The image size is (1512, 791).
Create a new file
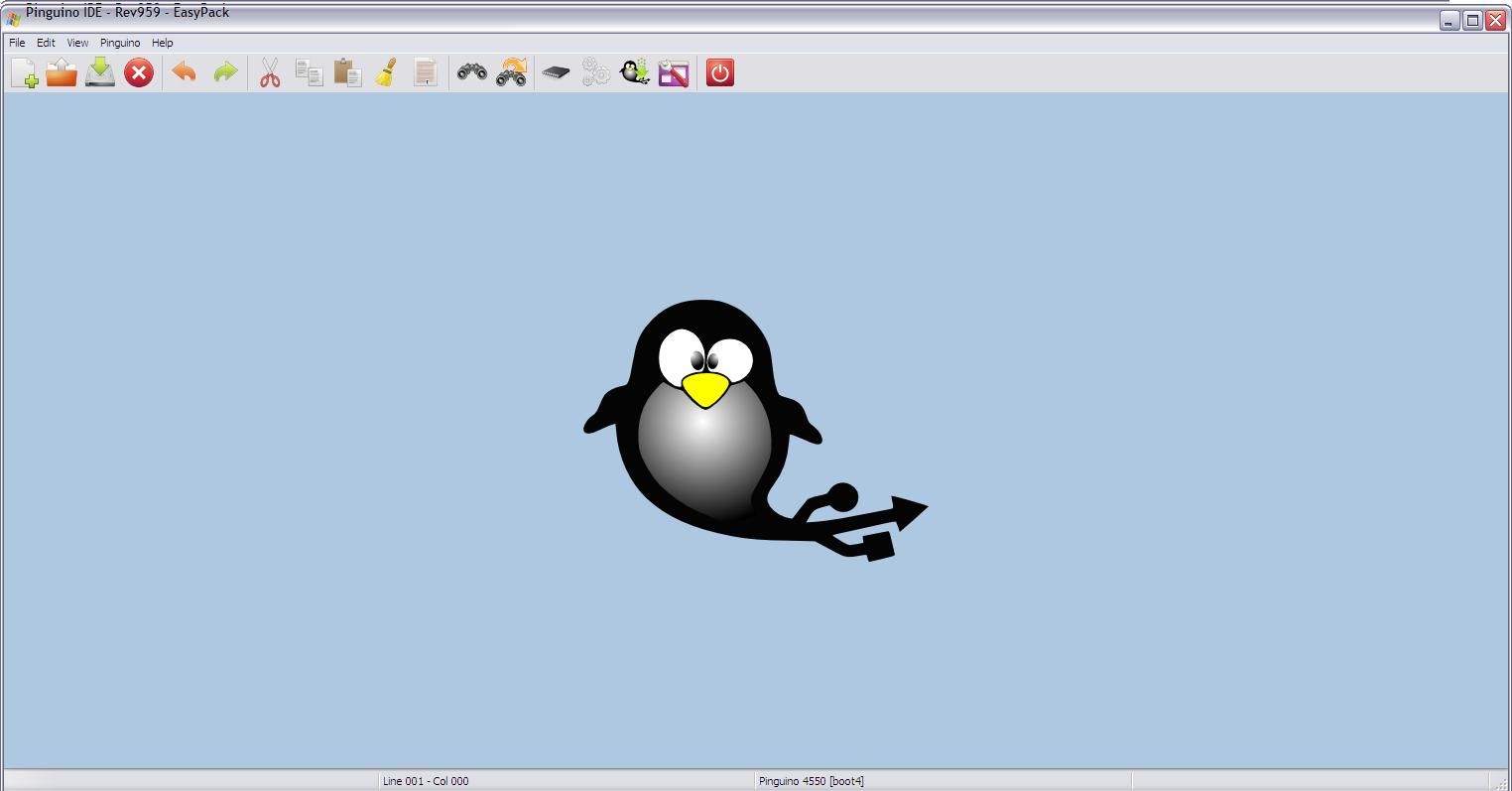point(23,71)
